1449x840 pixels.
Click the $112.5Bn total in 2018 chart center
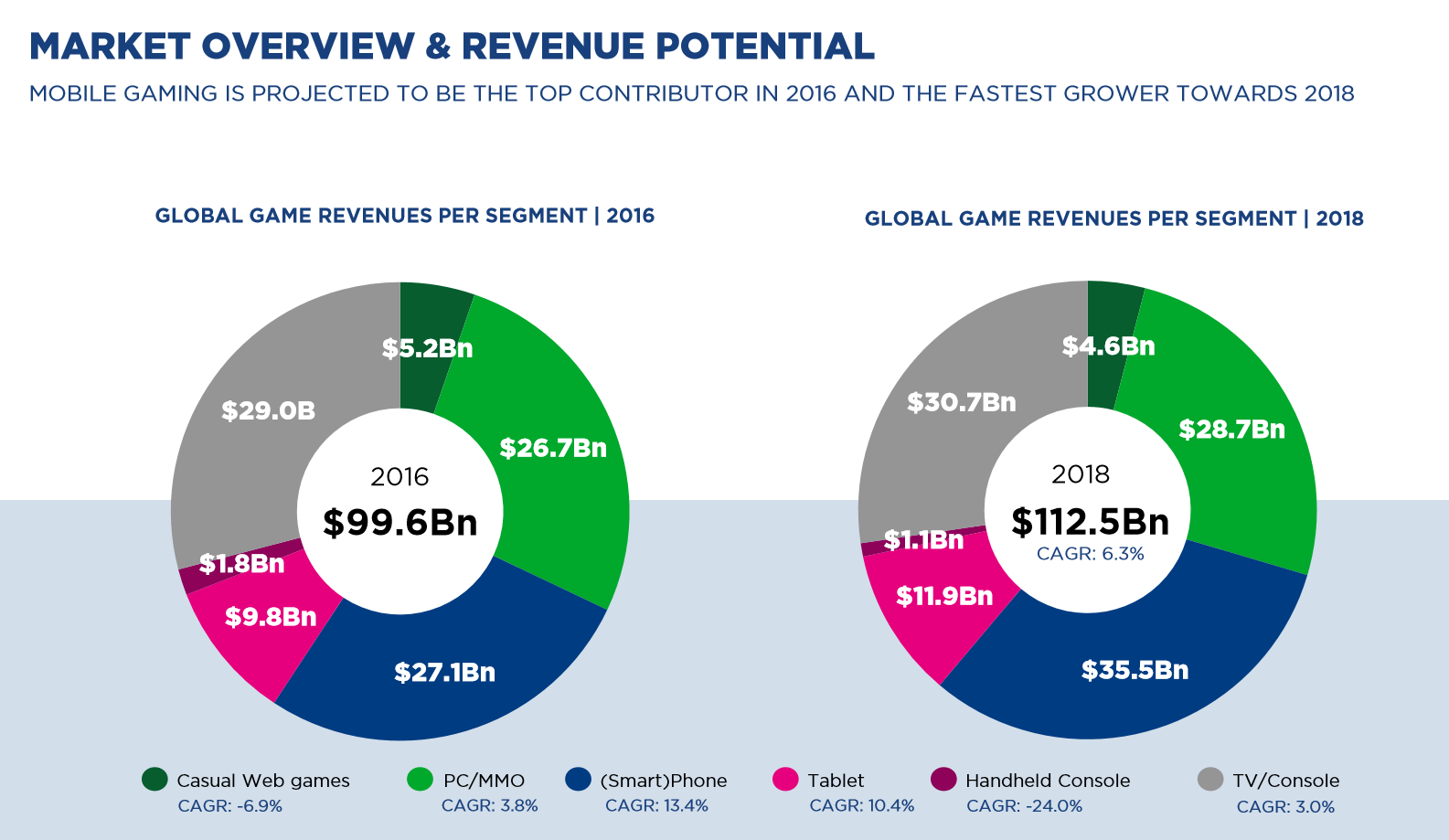(1090, 522)
